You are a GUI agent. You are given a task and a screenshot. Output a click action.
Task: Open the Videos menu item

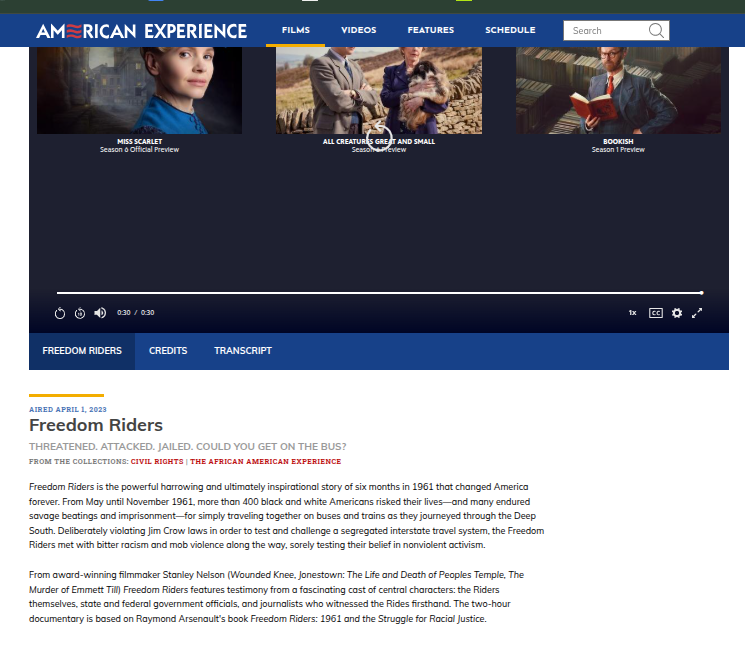click(359, 30)
